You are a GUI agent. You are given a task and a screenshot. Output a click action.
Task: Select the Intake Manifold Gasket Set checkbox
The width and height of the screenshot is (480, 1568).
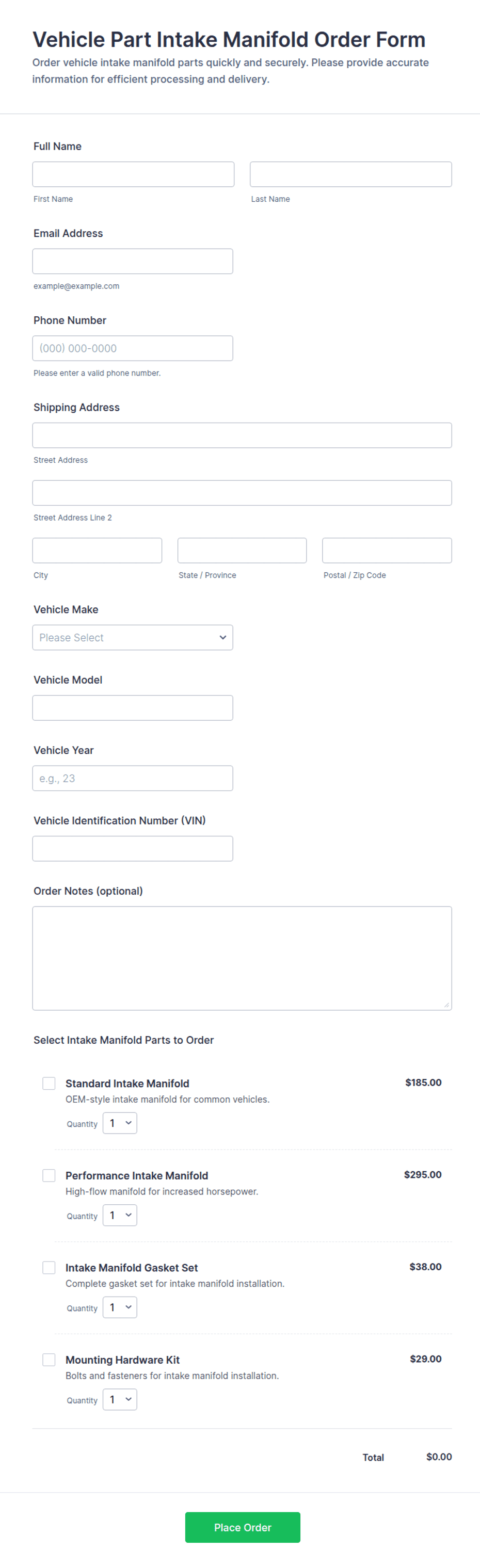[x=49, y=1267]
